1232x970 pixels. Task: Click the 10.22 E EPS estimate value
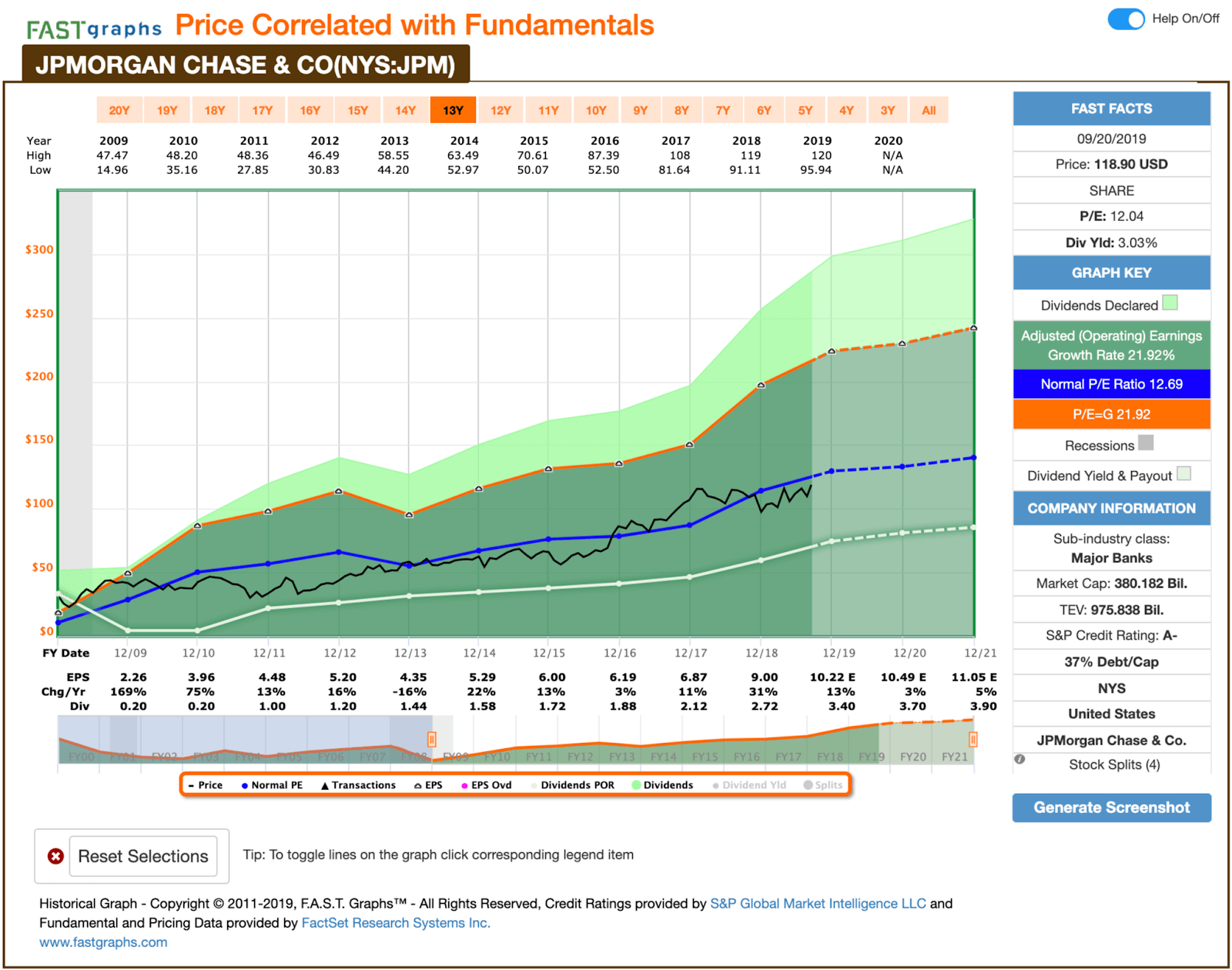pos(832,677)
